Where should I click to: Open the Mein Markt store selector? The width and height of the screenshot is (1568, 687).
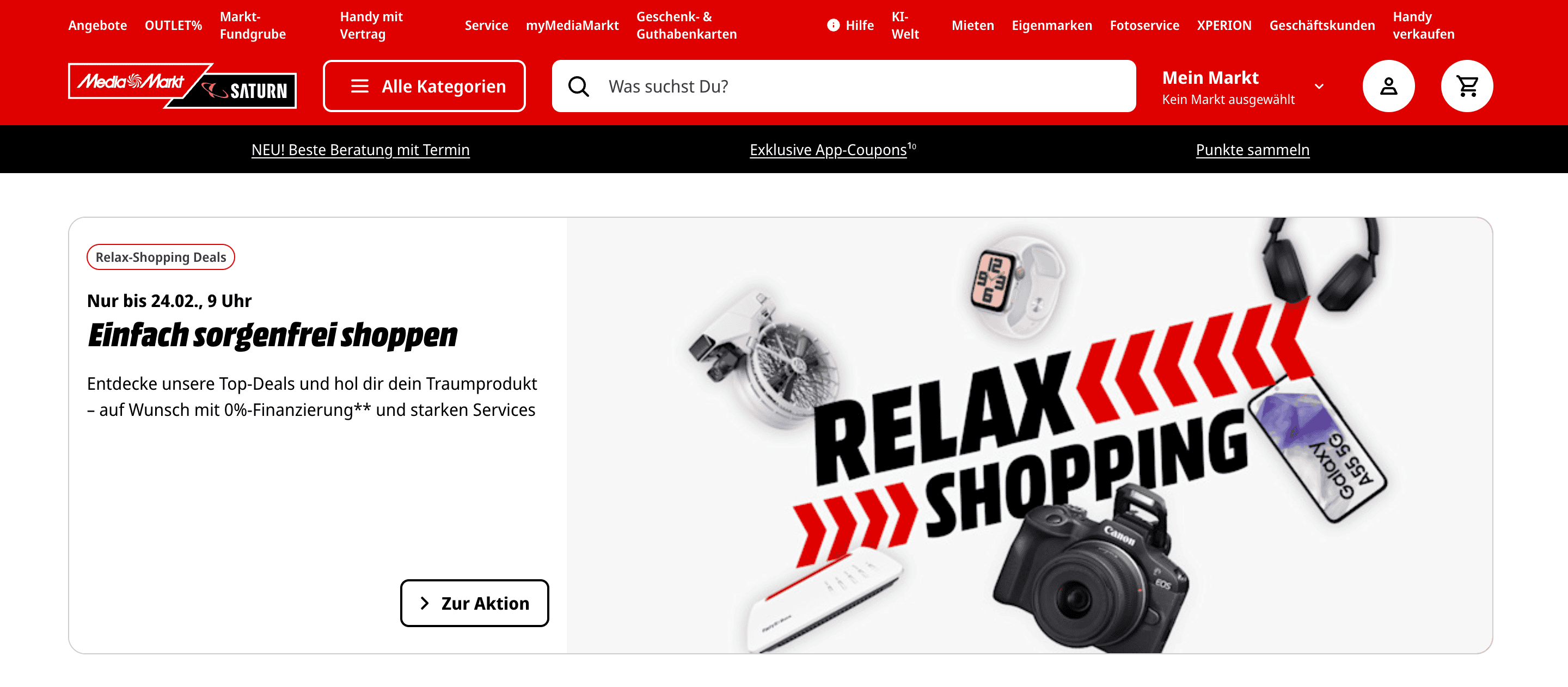(1243, 87)
